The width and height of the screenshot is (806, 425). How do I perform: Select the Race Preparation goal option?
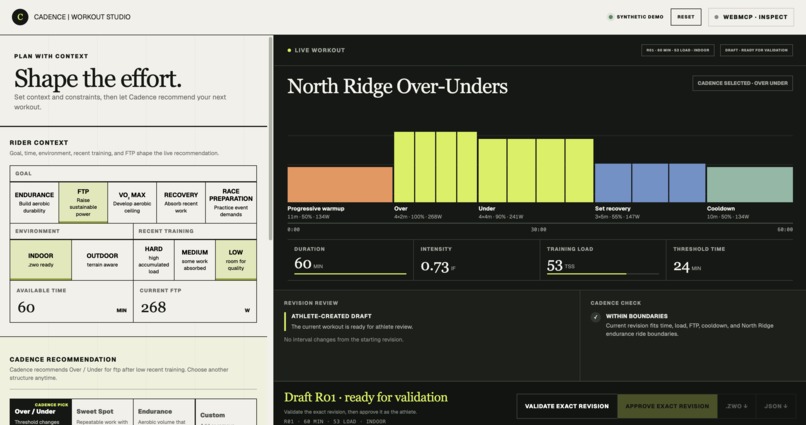point(231,202)
